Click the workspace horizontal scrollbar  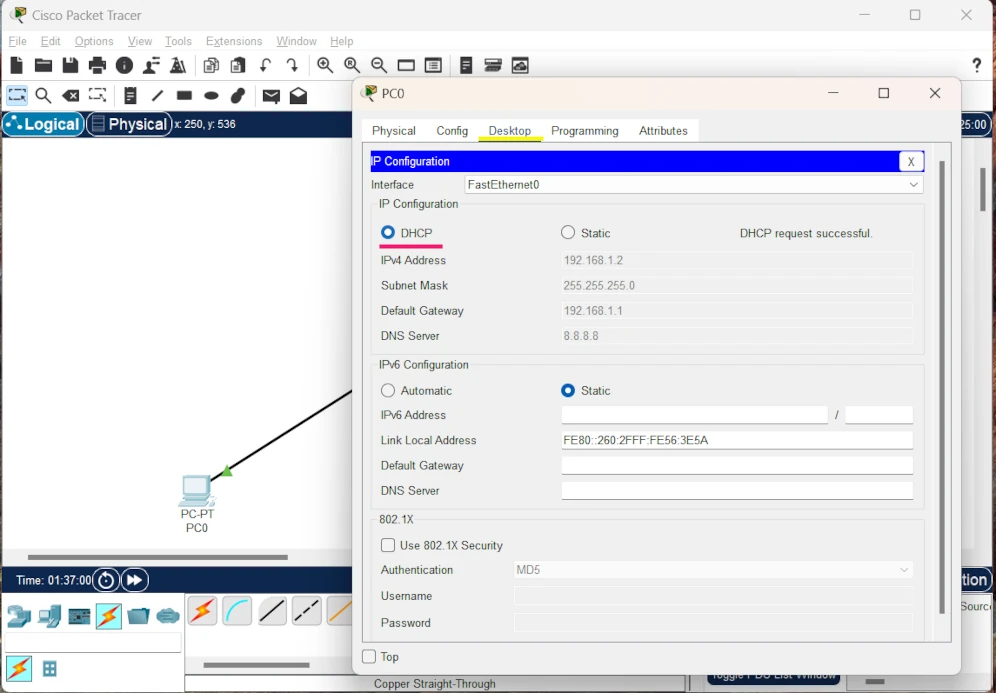tap(158, 558)
